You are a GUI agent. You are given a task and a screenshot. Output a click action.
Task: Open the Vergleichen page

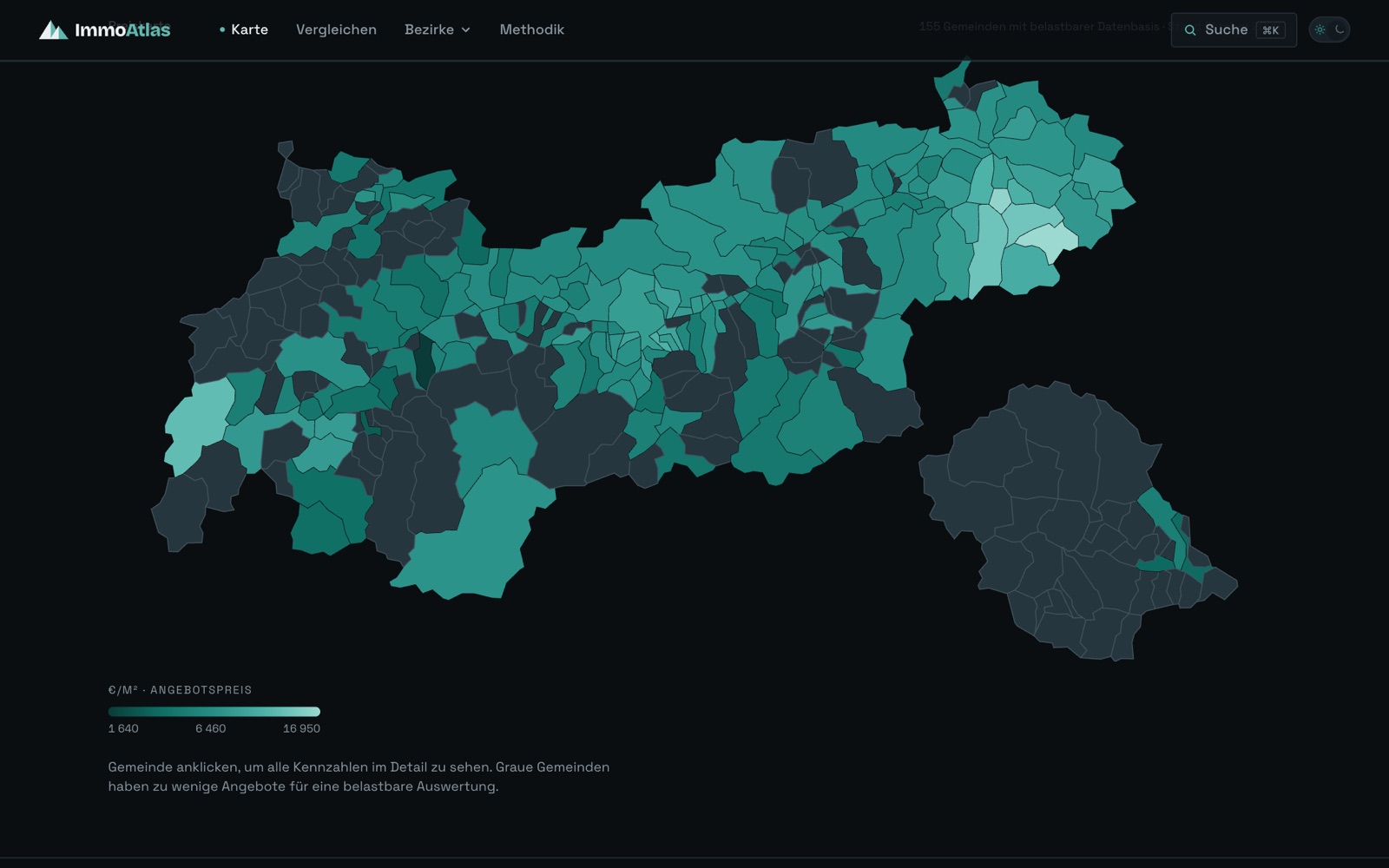[x=336, y=30]
